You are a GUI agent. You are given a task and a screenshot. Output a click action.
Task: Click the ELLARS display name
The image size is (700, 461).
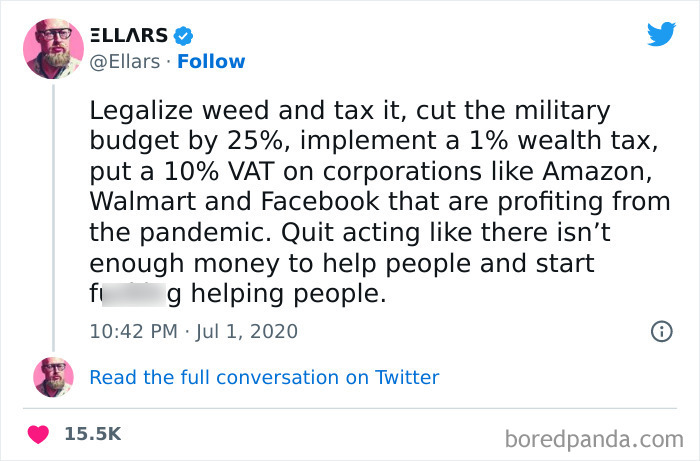129,35
